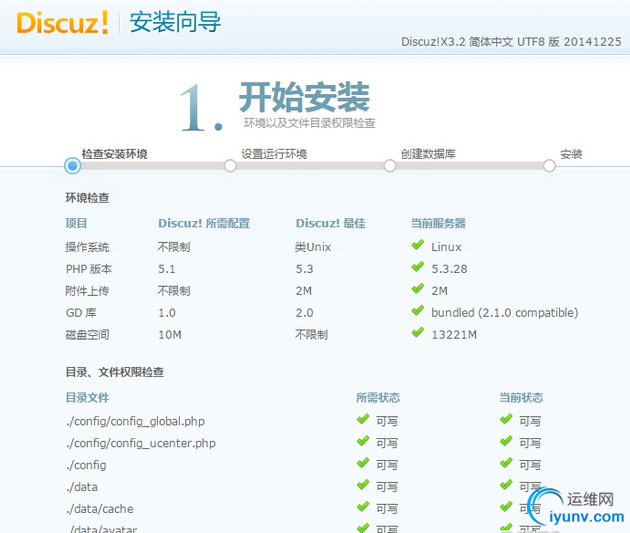
Task: Click the PHP 版本 row label
Action: coord(89,269)
